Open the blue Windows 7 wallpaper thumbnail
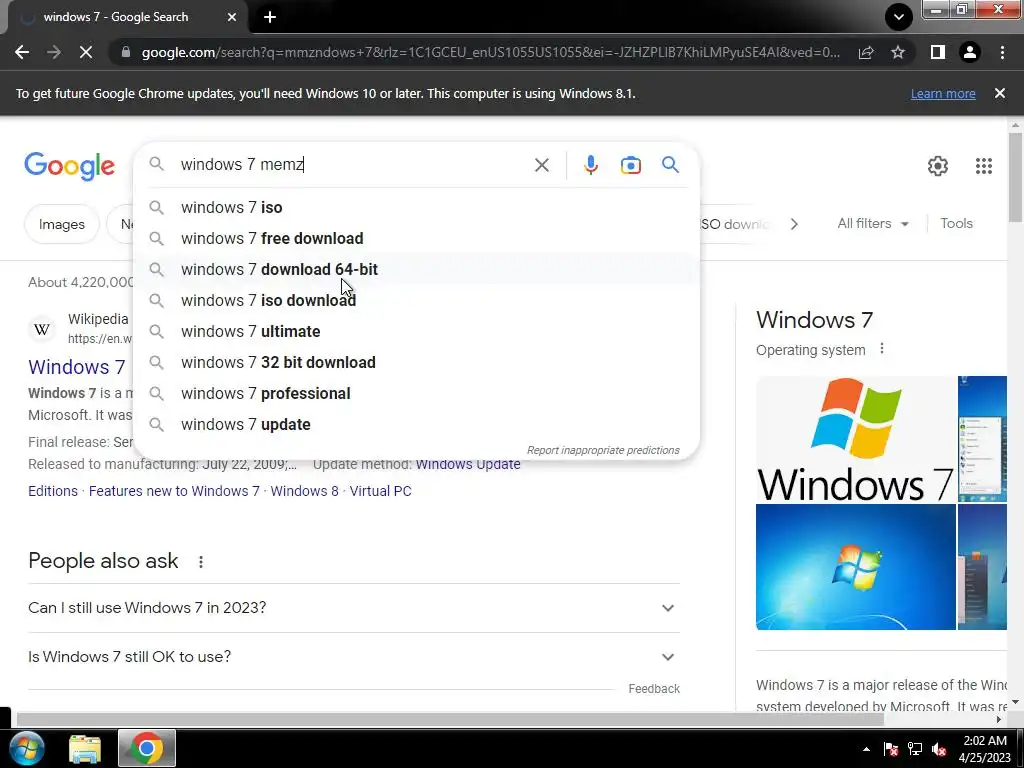This screenshot has width=1024, height=768. pos(856,567)
